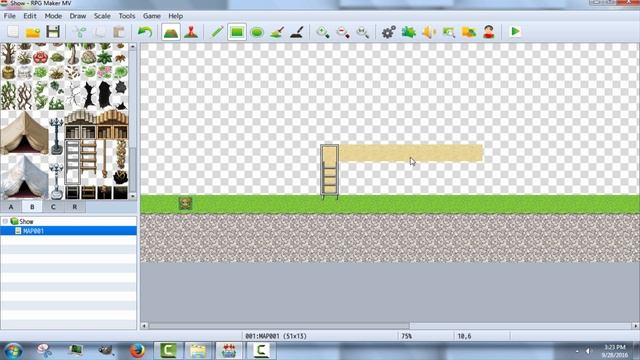
Task: Open the Sound Test speaker icon
Action: [x=429, y=32]
